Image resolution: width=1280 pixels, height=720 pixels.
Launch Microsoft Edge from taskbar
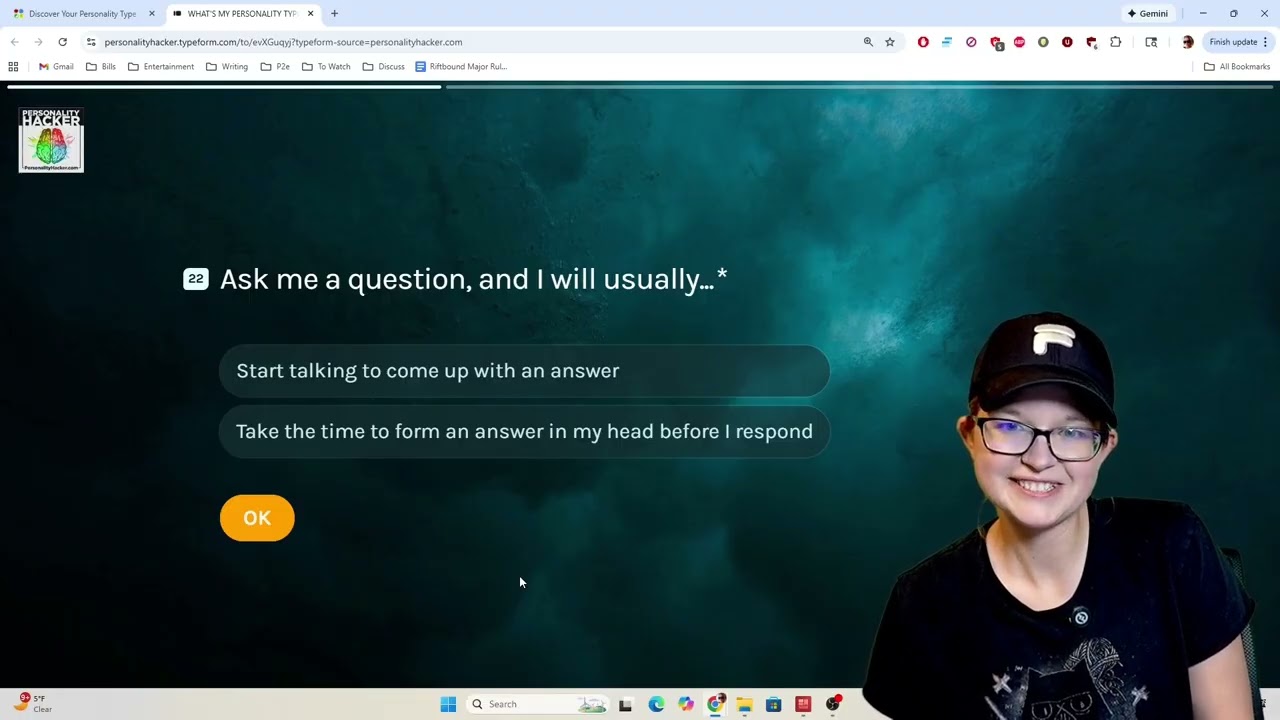coord(656,704)
